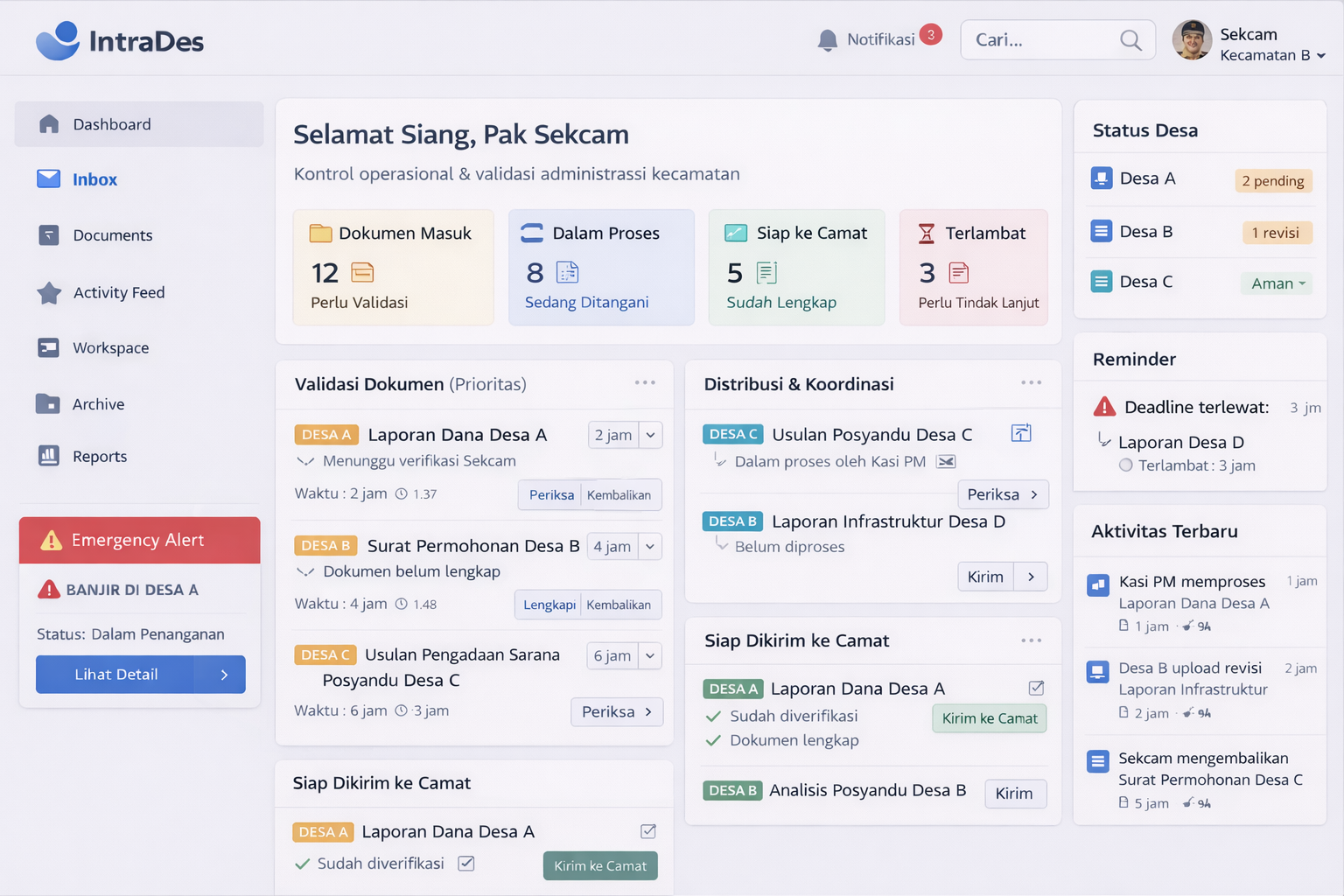Check the box for Laporan Dana Desa A in right panel
Viewport: 1344px width, 896px height.
click(1036, 688)
